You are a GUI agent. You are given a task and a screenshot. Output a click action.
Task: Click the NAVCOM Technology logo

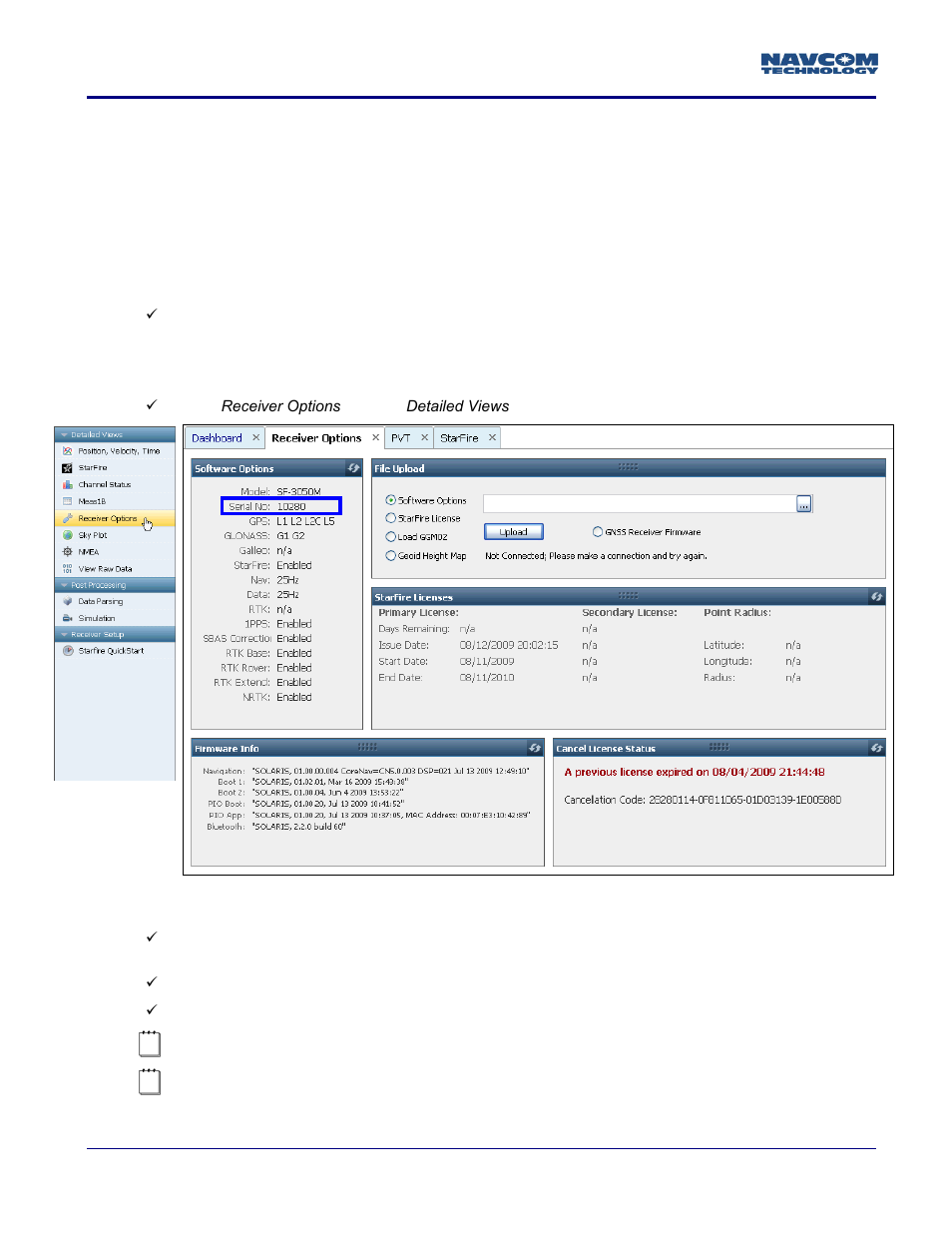coord(819,64)
